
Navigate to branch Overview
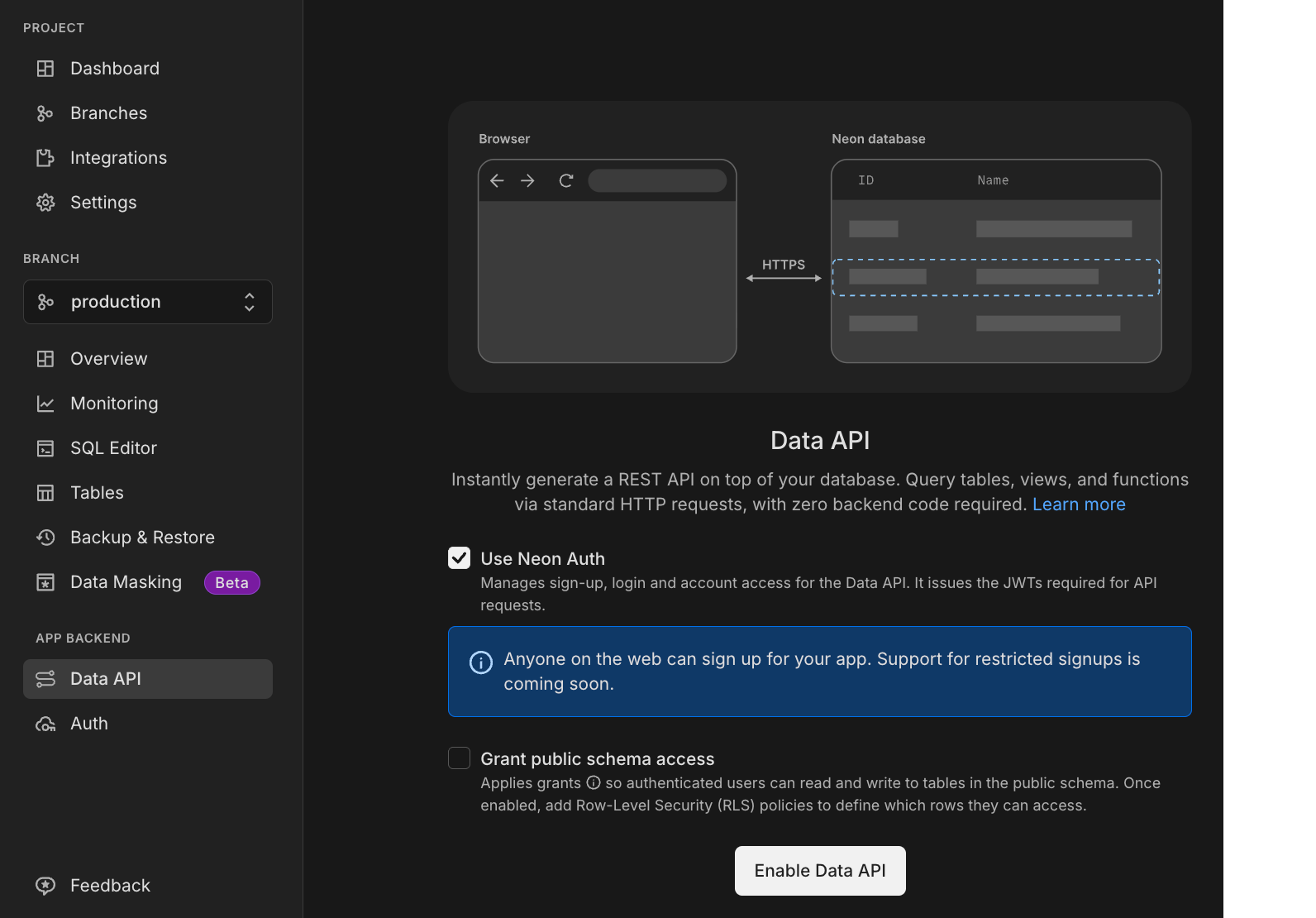148,359
